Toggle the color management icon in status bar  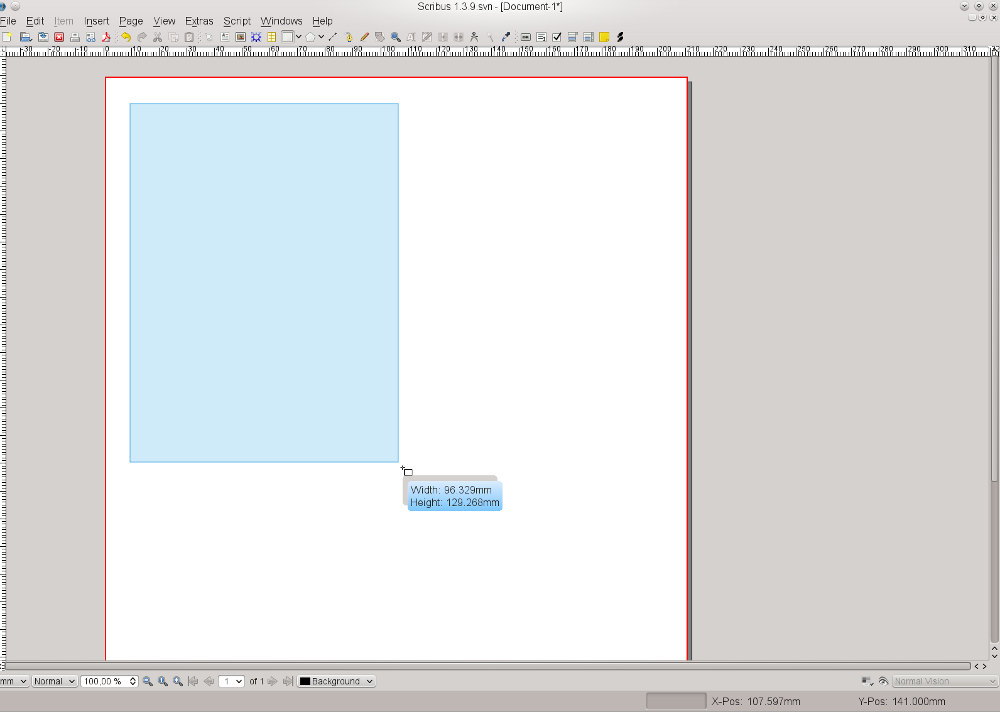pyautogui.click(x=866, y=681)
